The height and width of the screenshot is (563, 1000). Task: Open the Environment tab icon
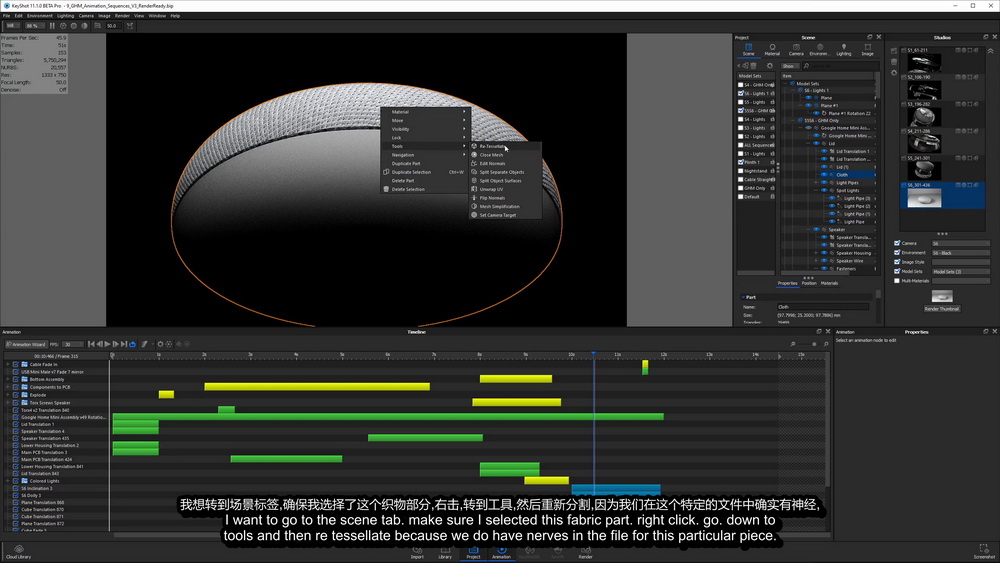coord(820,50)
